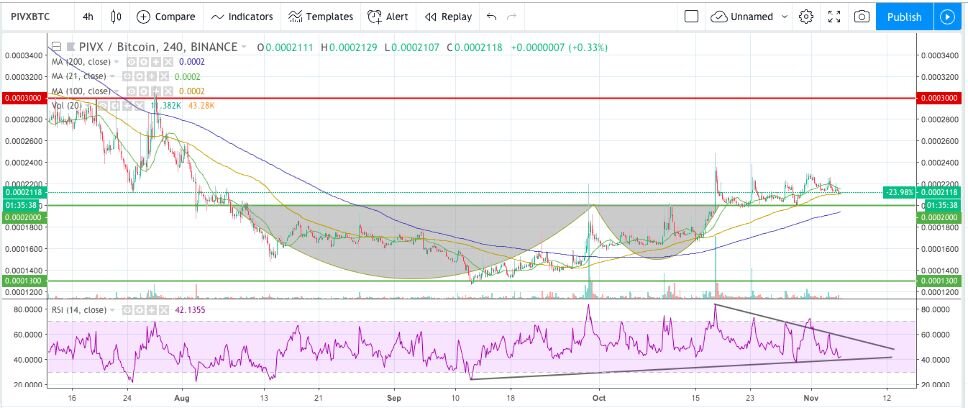The height and width of the screenshot is (408, 968).
Task: Select the green 0.0002000 price line label
Action: click(x=24, y=217)
